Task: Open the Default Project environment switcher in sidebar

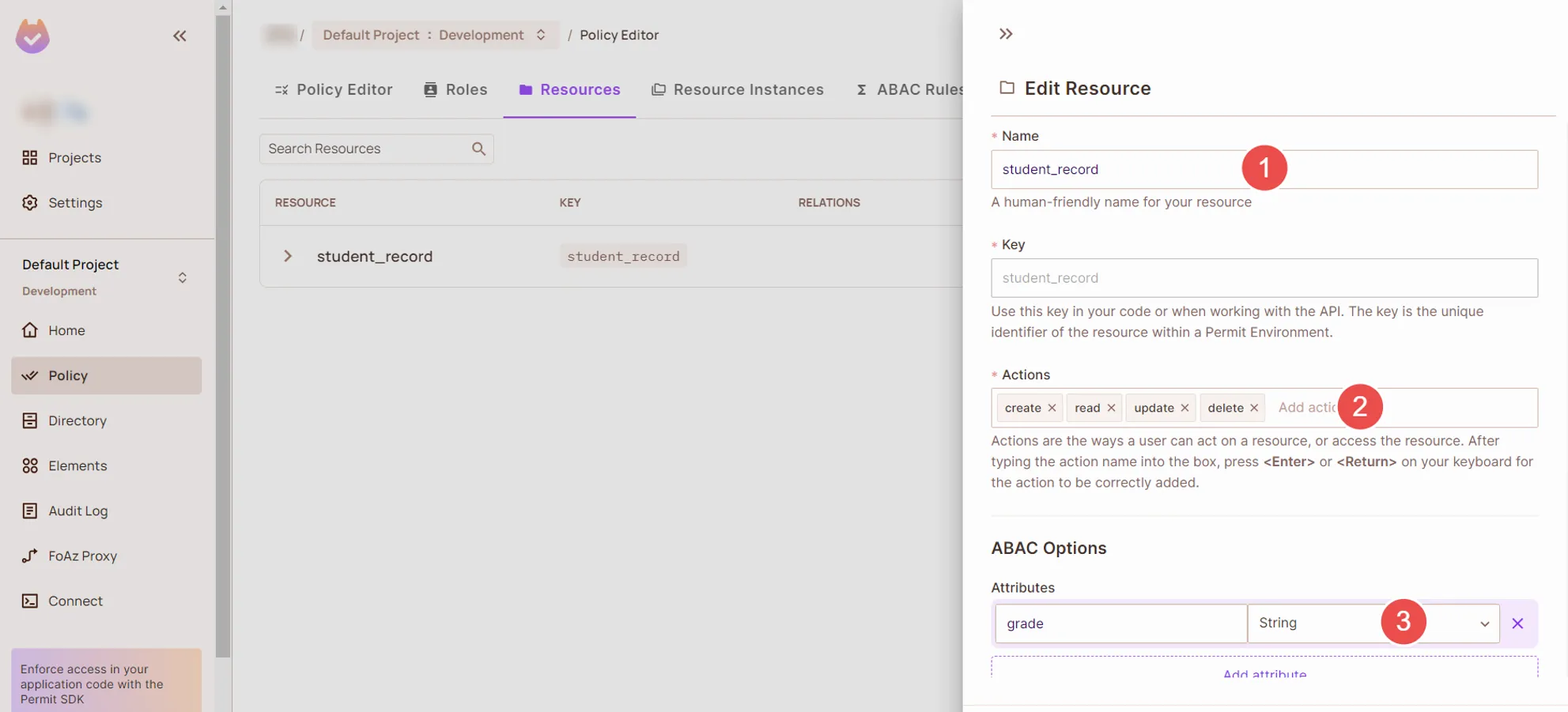Action: click(182, 277)
